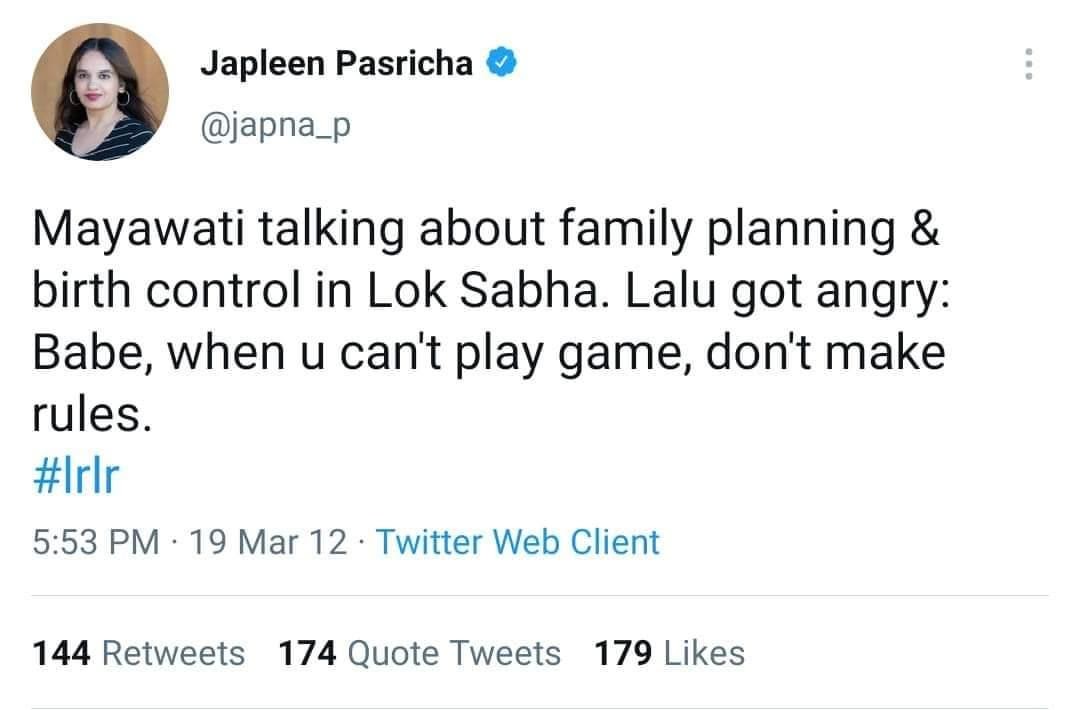View the 174 Quote Tweets list
Image resolution: width=1080 pixels, height=710 pixels.
pyautogui.click(x=419, y=653)
